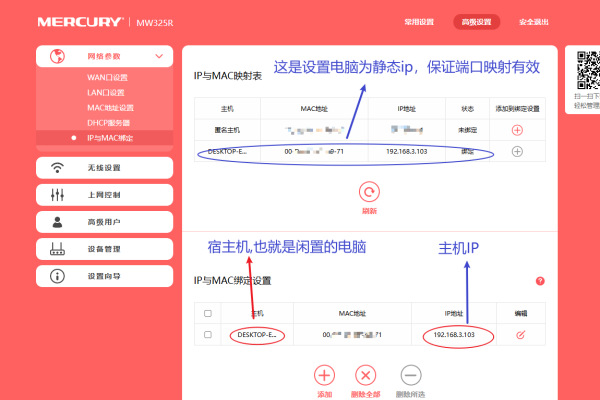
Task: Open MAC地址设置 page
Action: [x=110, y=108]
